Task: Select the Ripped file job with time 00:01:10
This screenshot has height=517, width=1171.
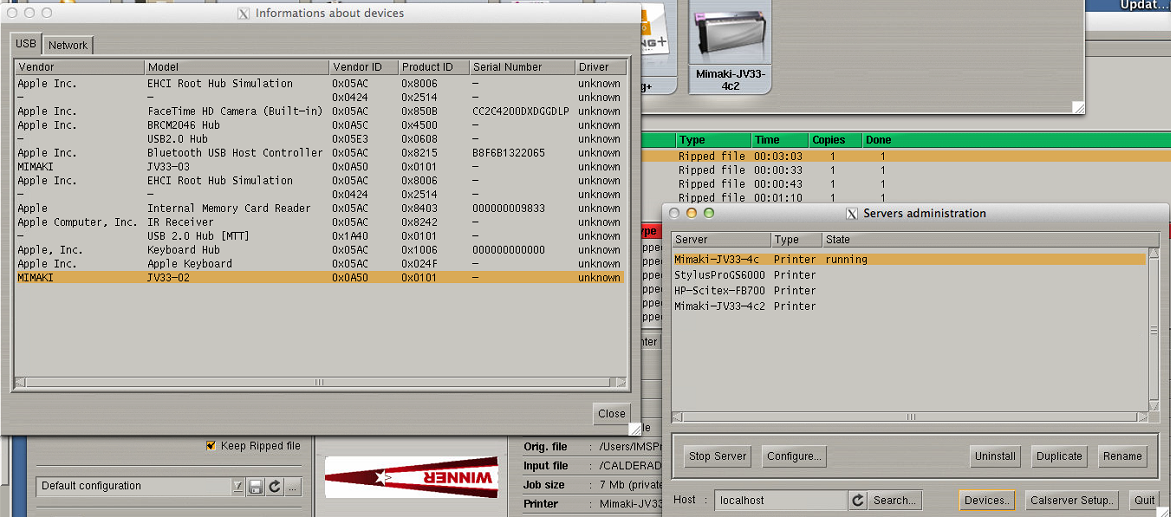Action: (906, 198)
